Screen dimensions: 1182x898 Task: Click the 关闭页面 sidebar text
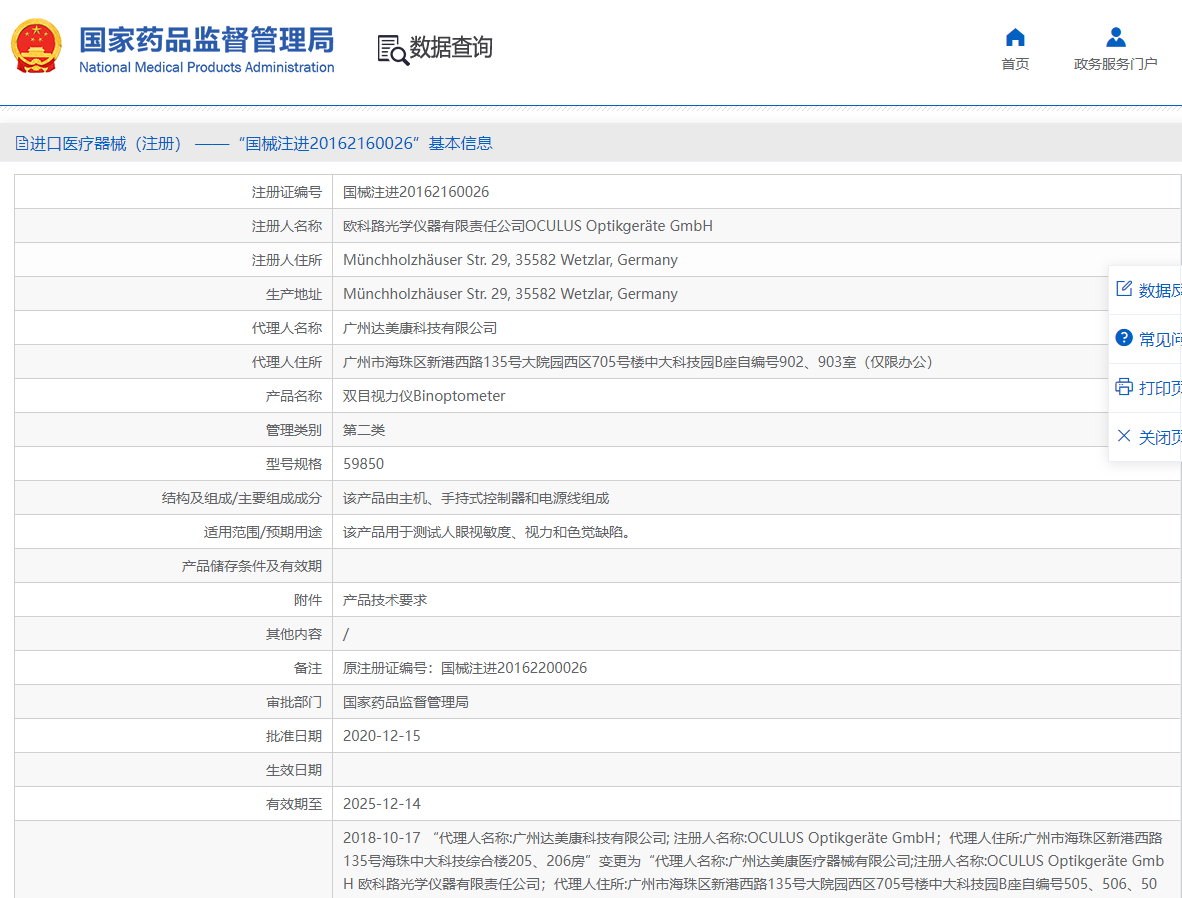pos(1159,437)
